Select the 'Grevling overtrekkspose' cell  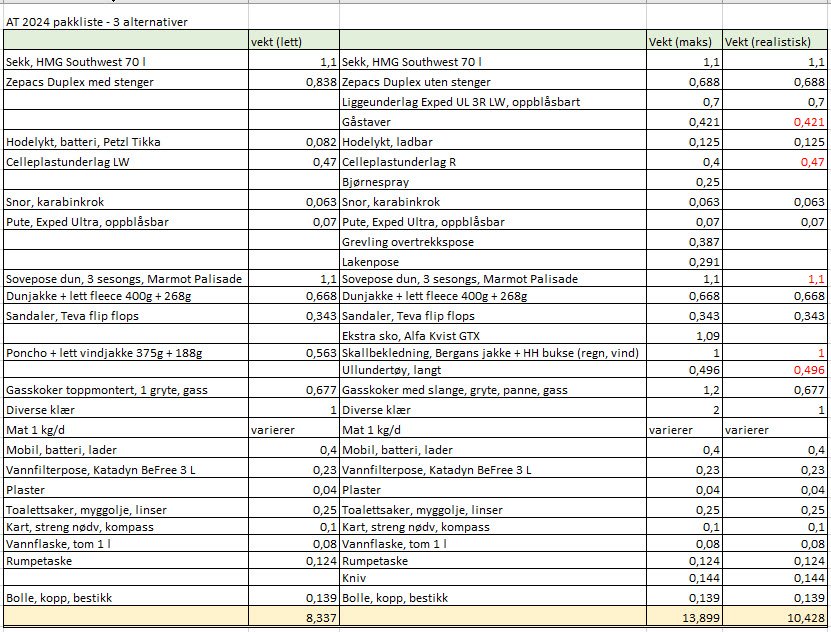point(494,242)
